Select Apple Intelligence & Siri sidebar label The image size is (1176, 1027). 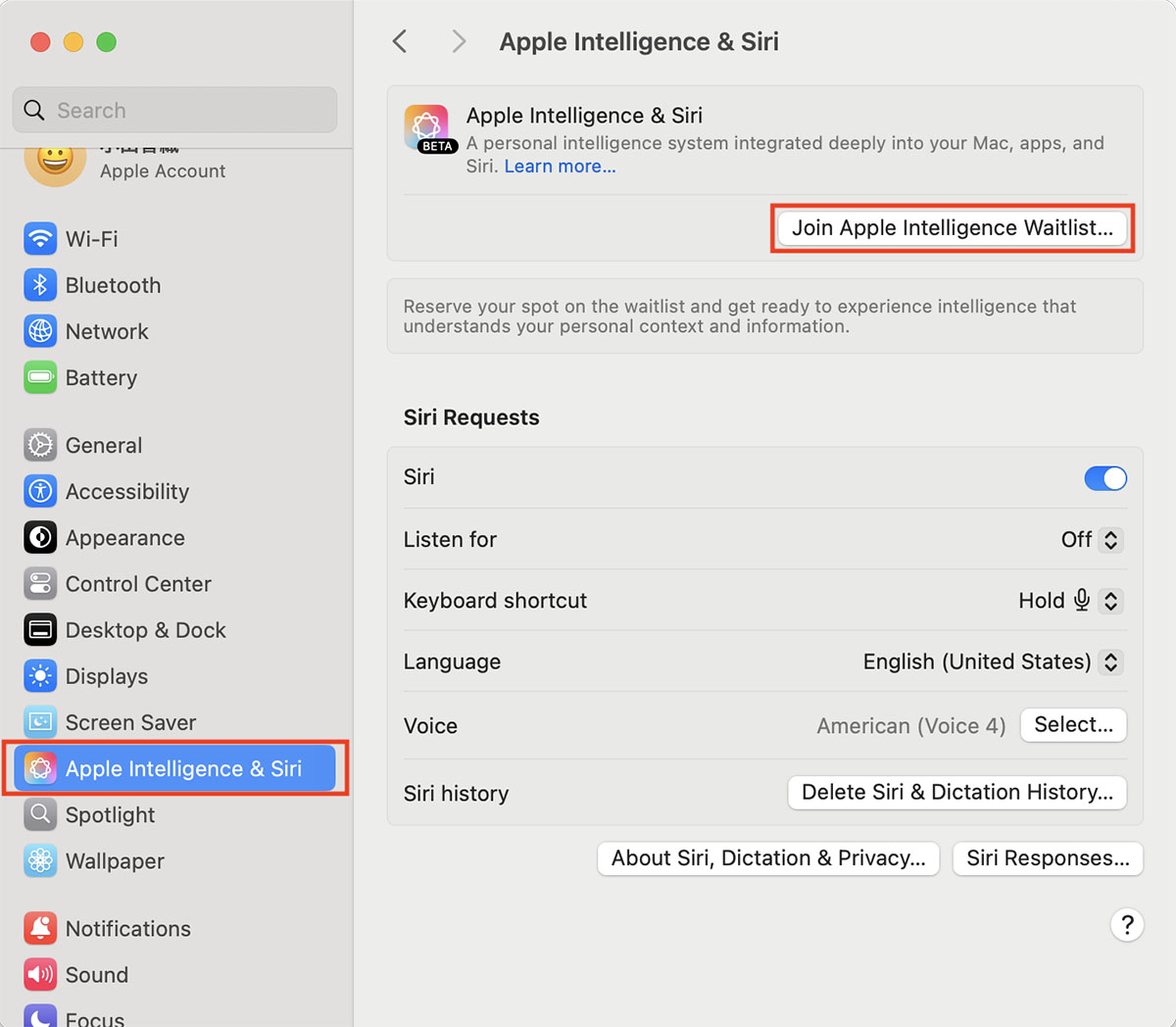183,769
